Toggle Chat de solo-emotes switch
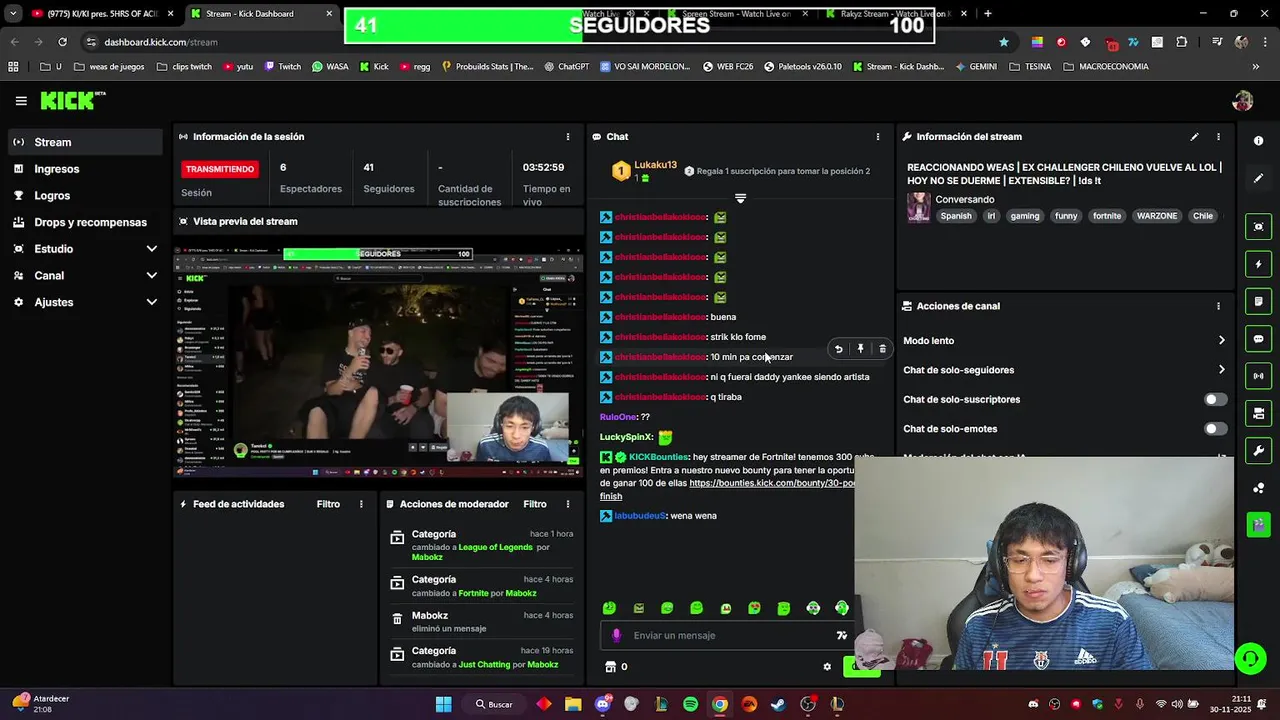1280x720 pixels. coord(1215,429)
